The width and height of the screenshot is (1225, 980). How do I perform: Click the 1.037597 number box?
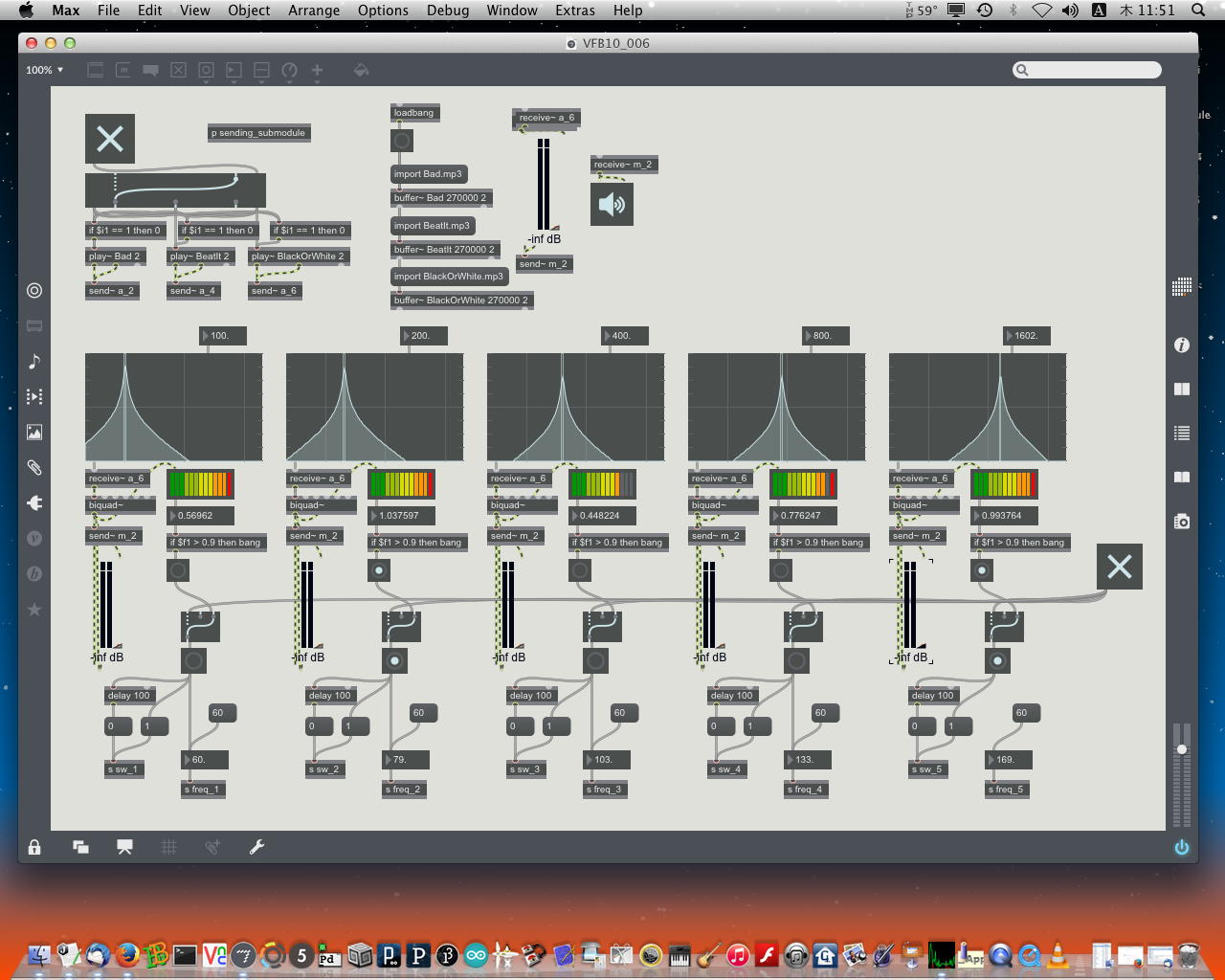coord(401,516)
